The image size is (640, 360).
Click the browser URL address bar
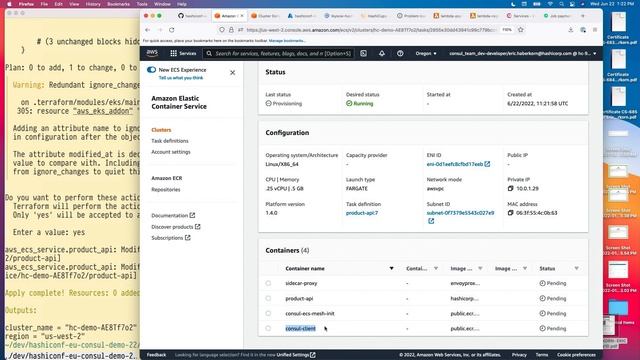coord(371,30)
